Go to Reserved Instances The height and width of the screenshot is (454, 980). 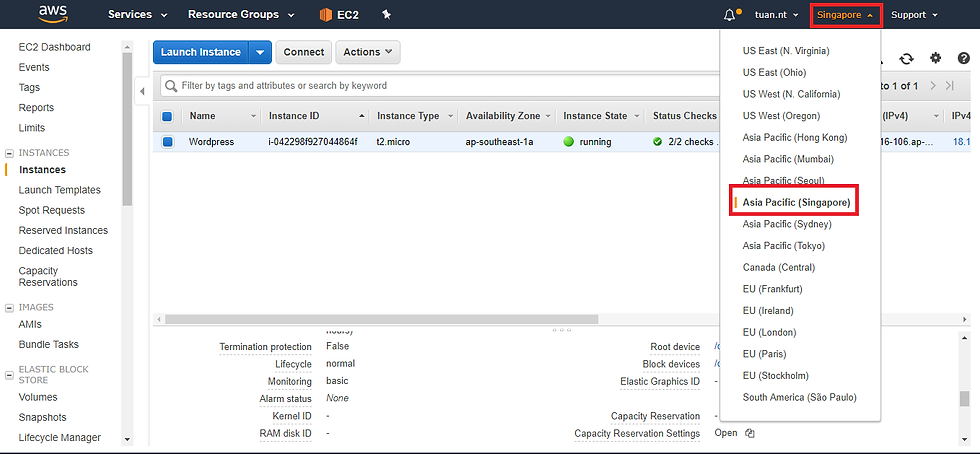point(63,230)
